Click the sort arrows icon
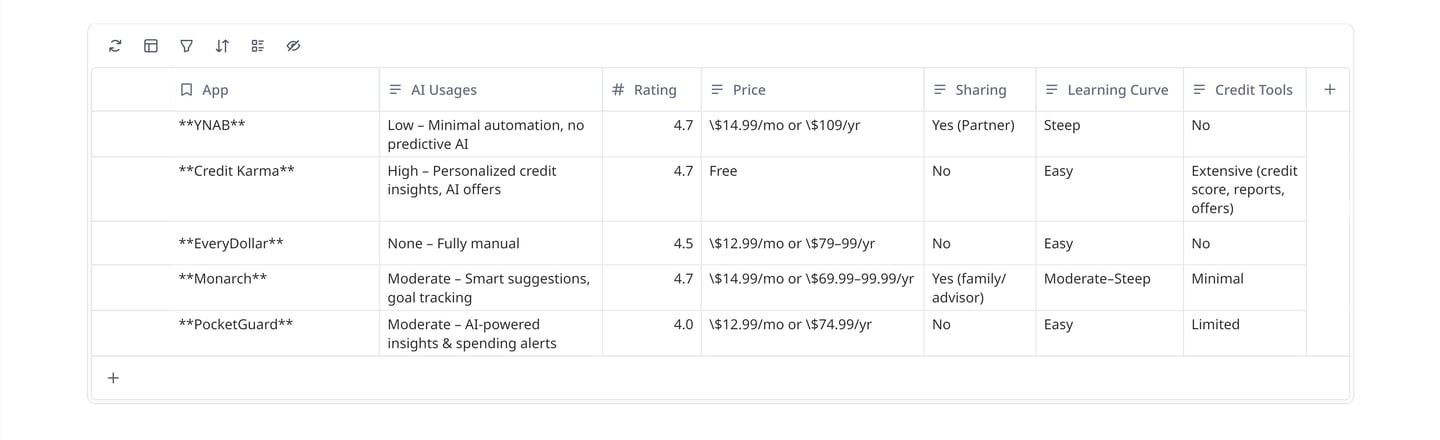 [x=222, y=46]
